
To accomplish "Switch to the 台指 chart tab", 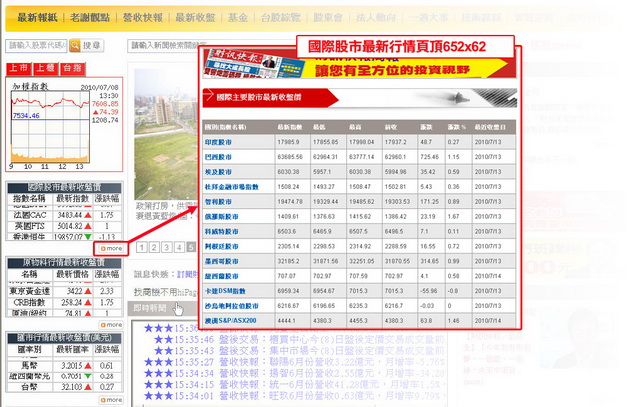I will [x=73, y=68].
